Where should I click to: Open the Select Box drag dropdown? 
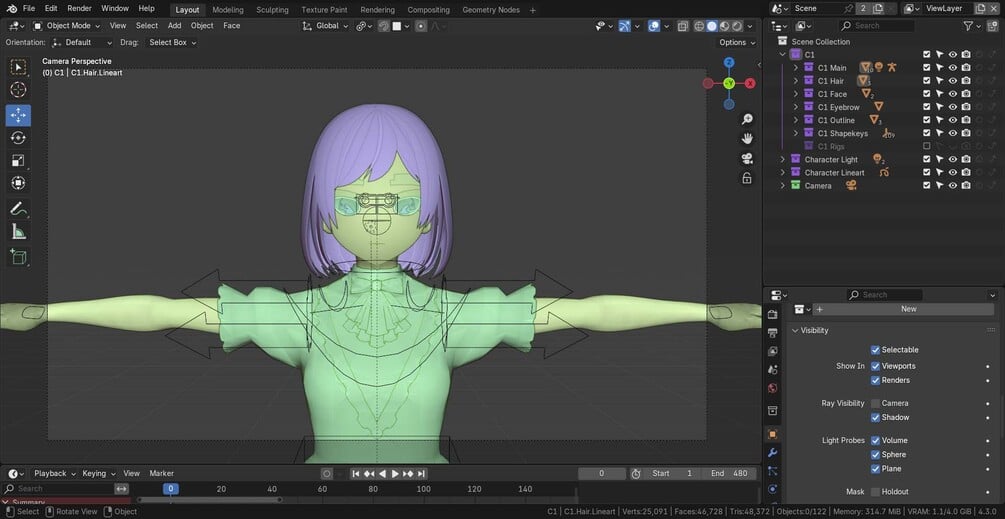pos(170,42)
